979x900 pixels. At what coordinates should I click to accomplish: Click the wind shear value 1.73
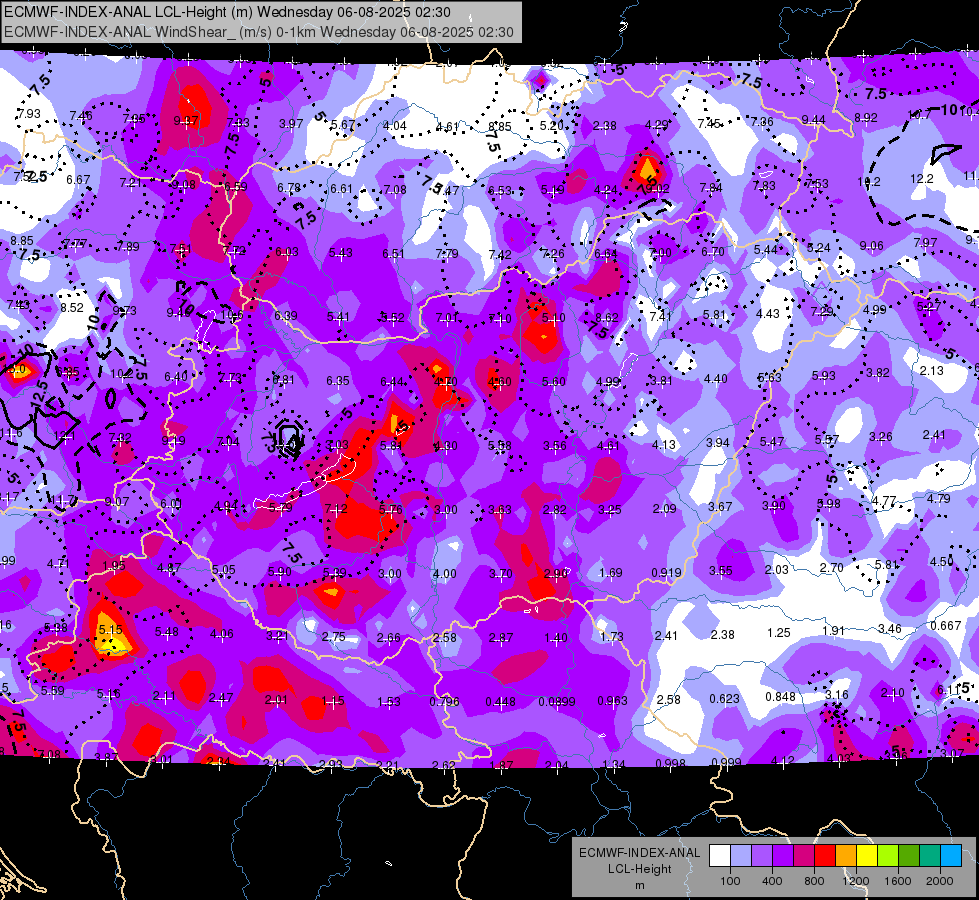[x=611, y=636]
